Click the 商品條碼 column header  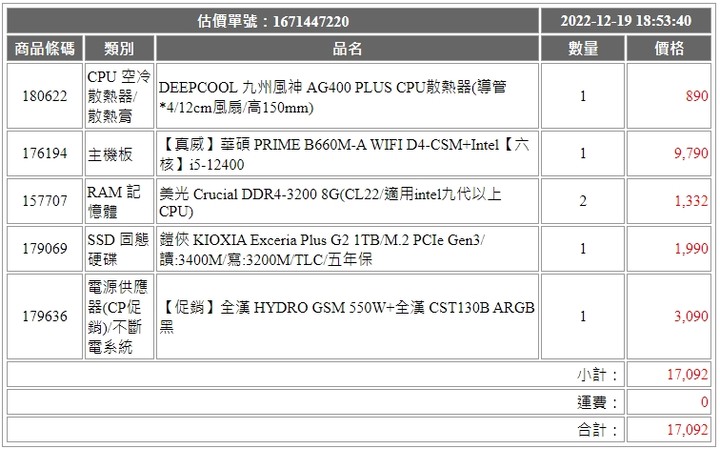point(45,49)
